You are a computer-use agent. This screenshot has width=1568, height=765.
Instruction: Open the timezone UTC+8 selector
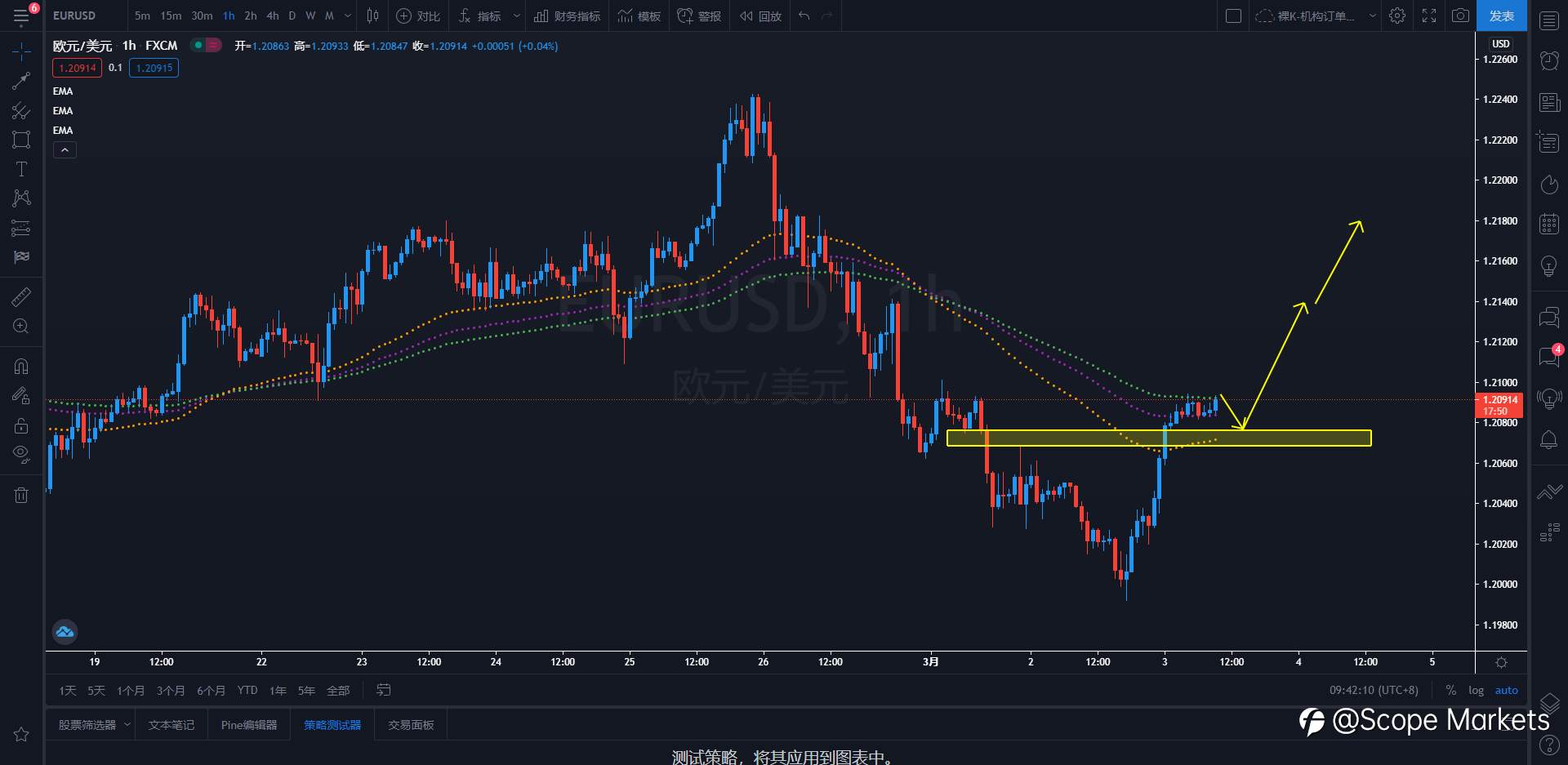tap(1374, 691)
